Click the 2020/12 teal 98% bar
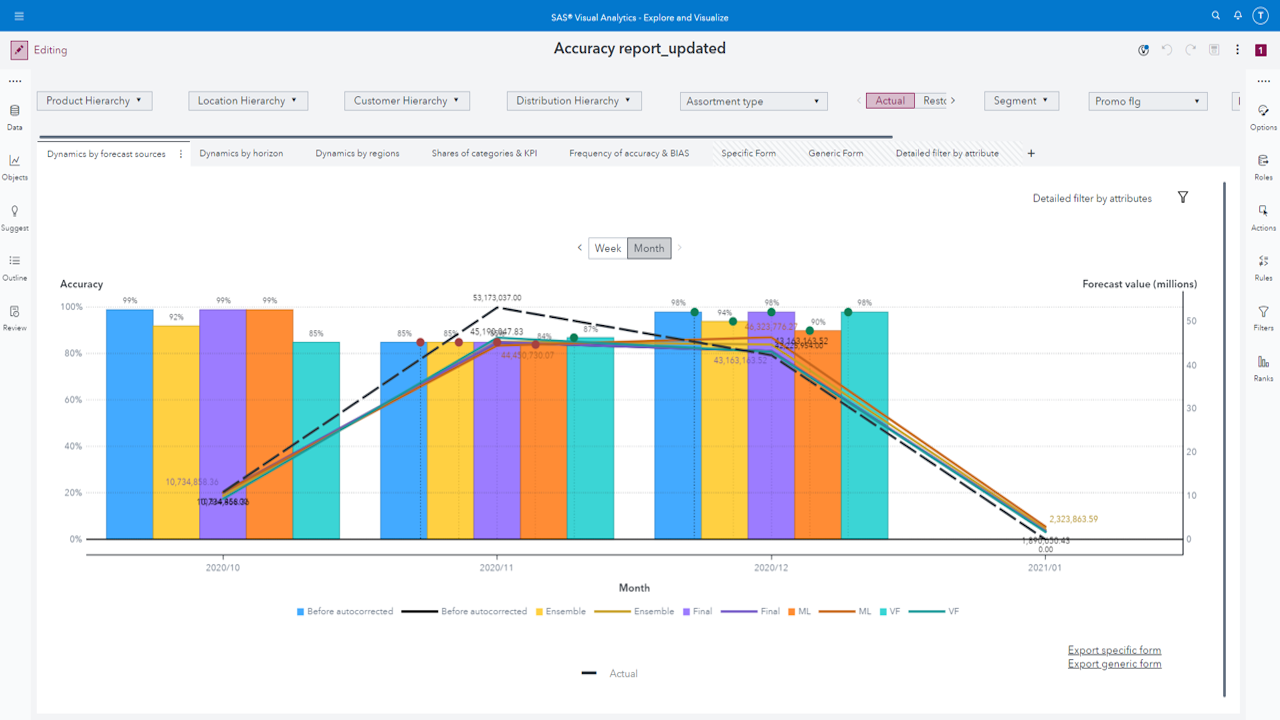Screen dimensions: 1280x720 [x=865, y=425]
